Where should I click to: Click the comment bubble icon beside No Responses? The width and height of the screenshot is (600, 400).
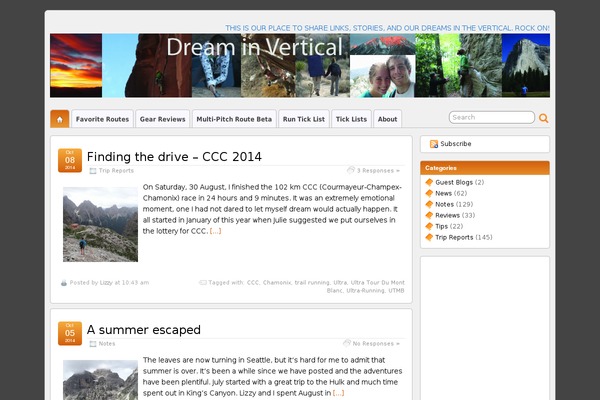click(347, 343)
